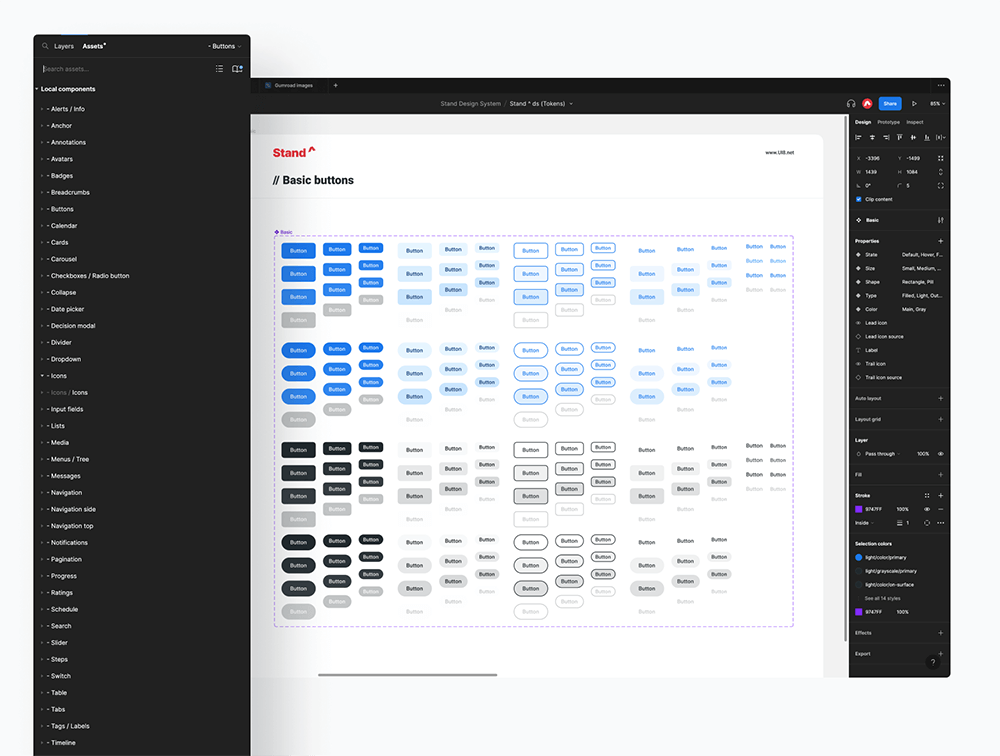This screenshot has height=756, width=1000.
Task: Open 'See all 14 styles' link
Action: pos(881,598)
